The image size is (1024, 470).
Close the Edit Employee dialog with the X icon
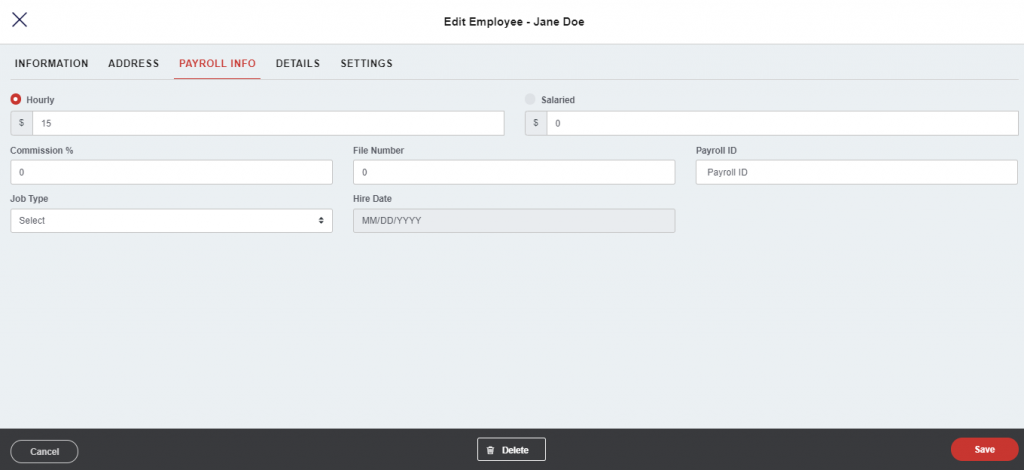pyautogui.click(x=20, y=20)
